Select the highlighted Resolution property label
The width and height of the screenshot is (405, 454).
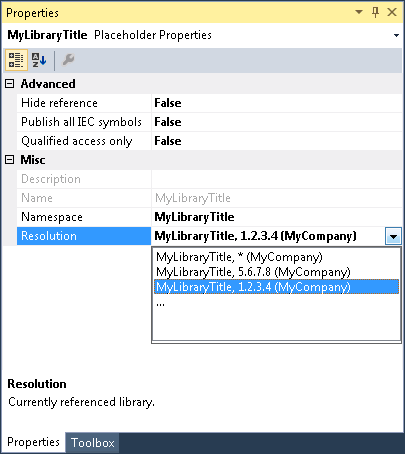84,236
